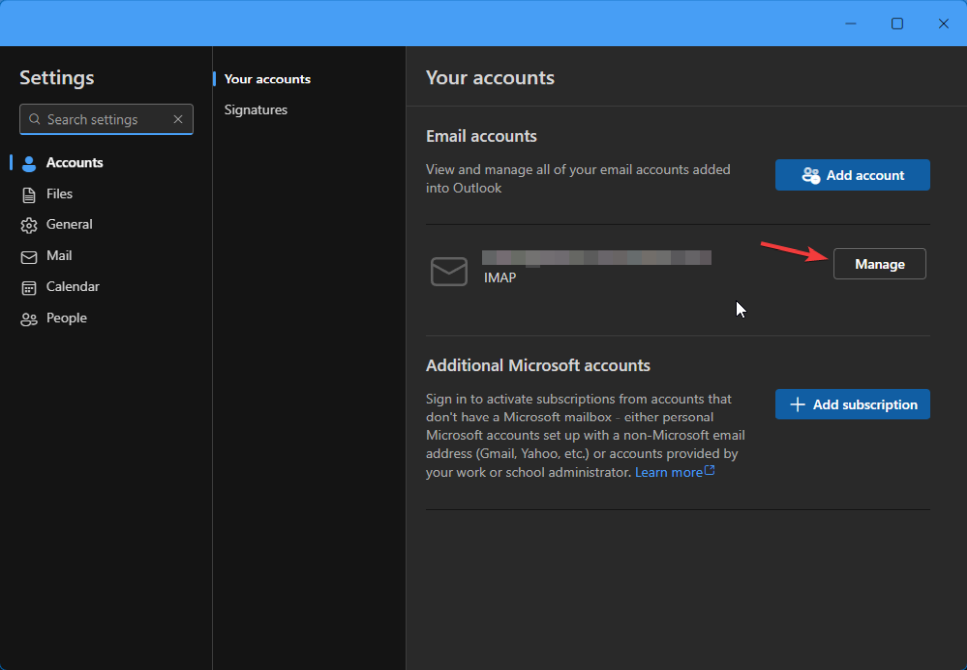967x670 pixels.
Task: Focus the Search settings input
Action: [x=106, y=119]
